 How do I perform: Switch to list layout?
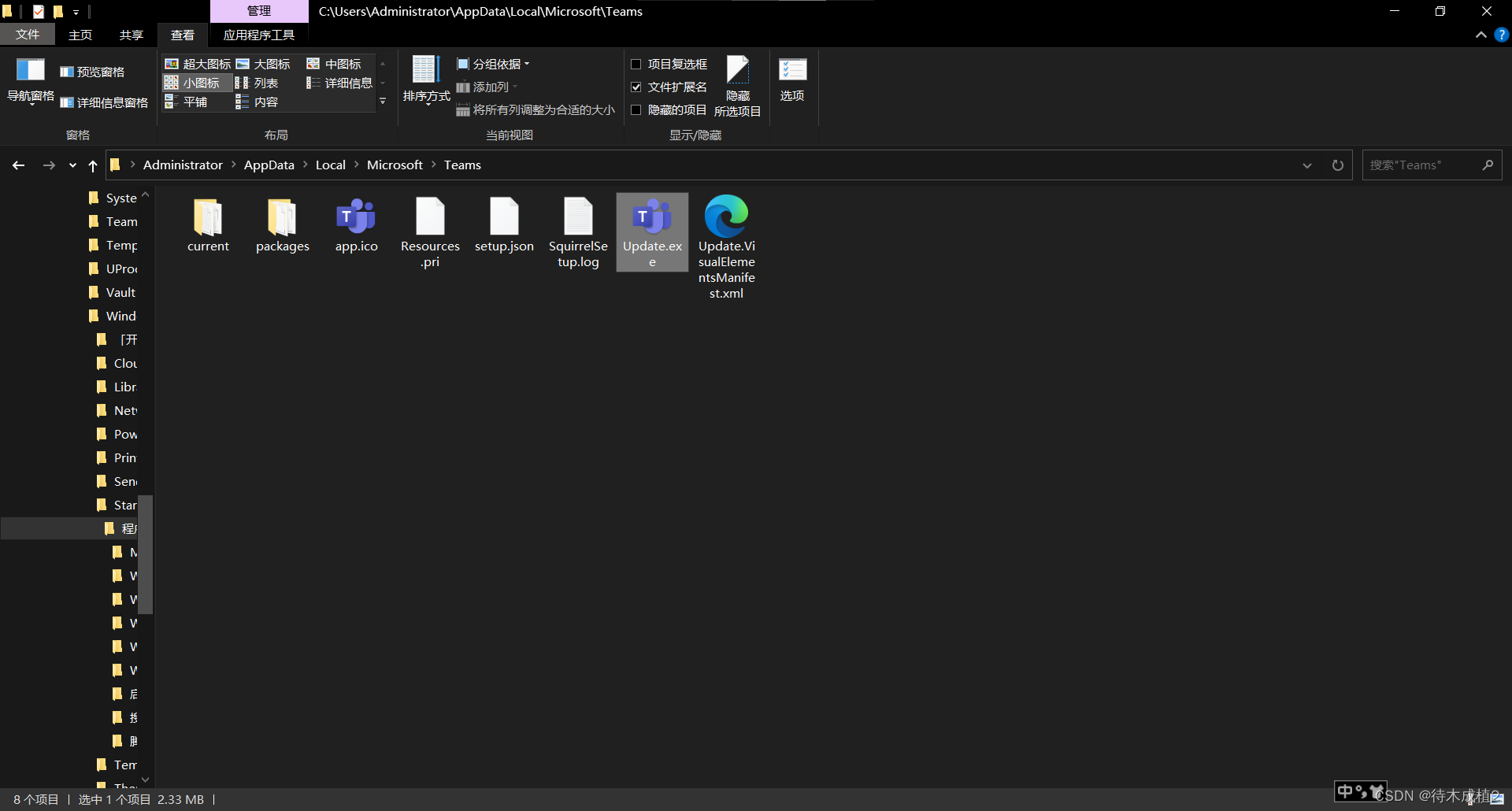(x=258, y=83)
